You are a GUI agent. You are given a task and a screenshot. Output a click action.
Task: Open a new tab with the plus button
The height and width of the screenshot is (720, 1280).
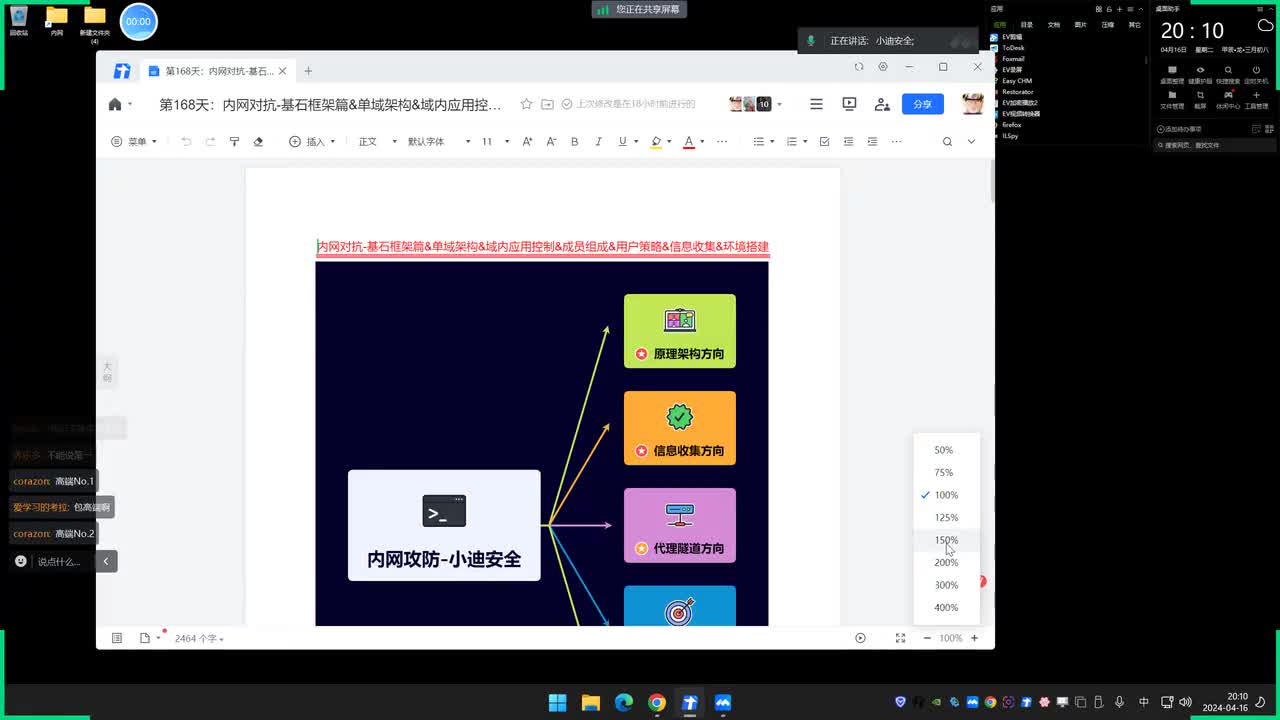click(x=308, y=71)
